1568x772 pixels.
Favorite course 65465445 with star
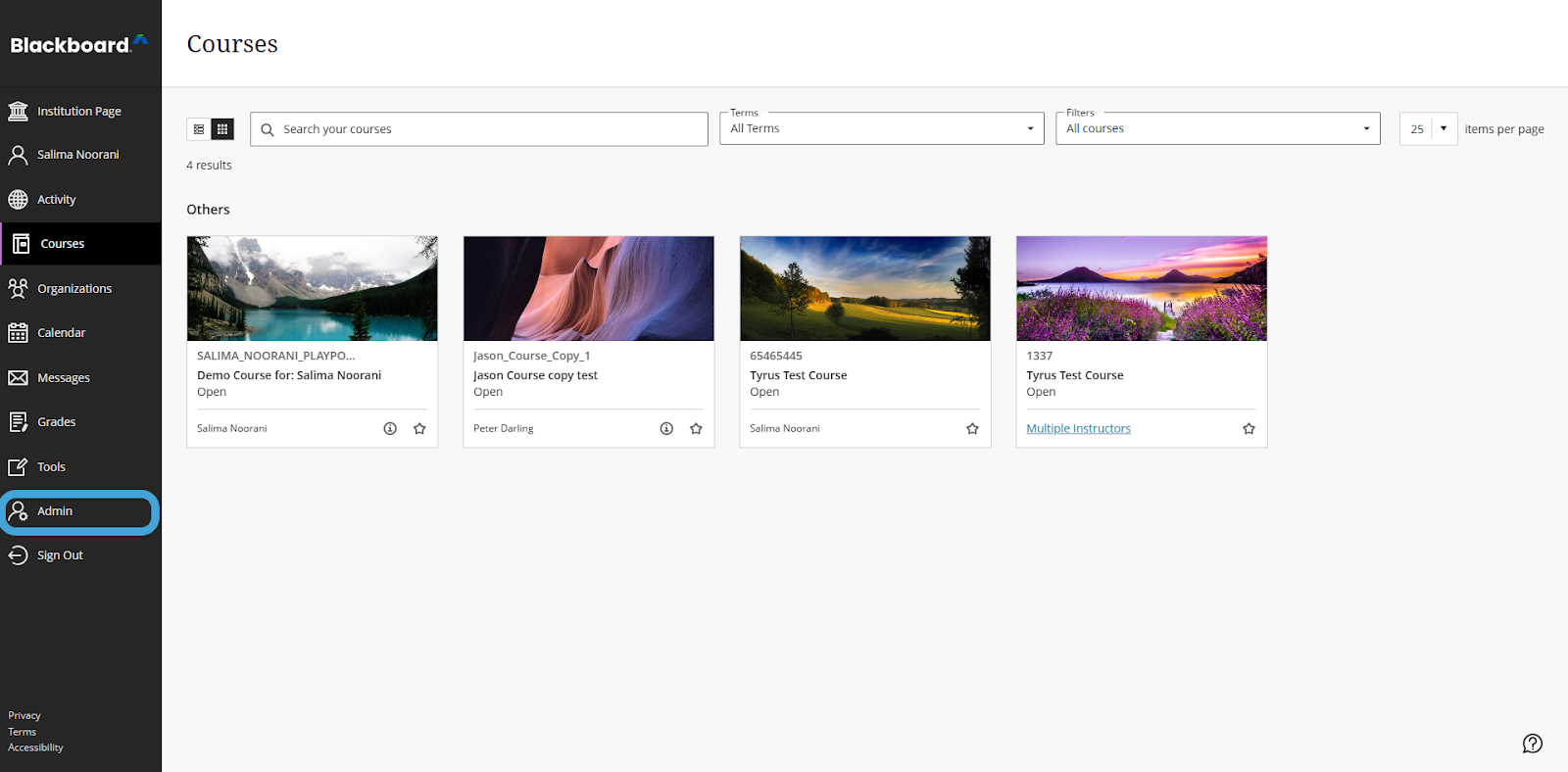[972, 428]
